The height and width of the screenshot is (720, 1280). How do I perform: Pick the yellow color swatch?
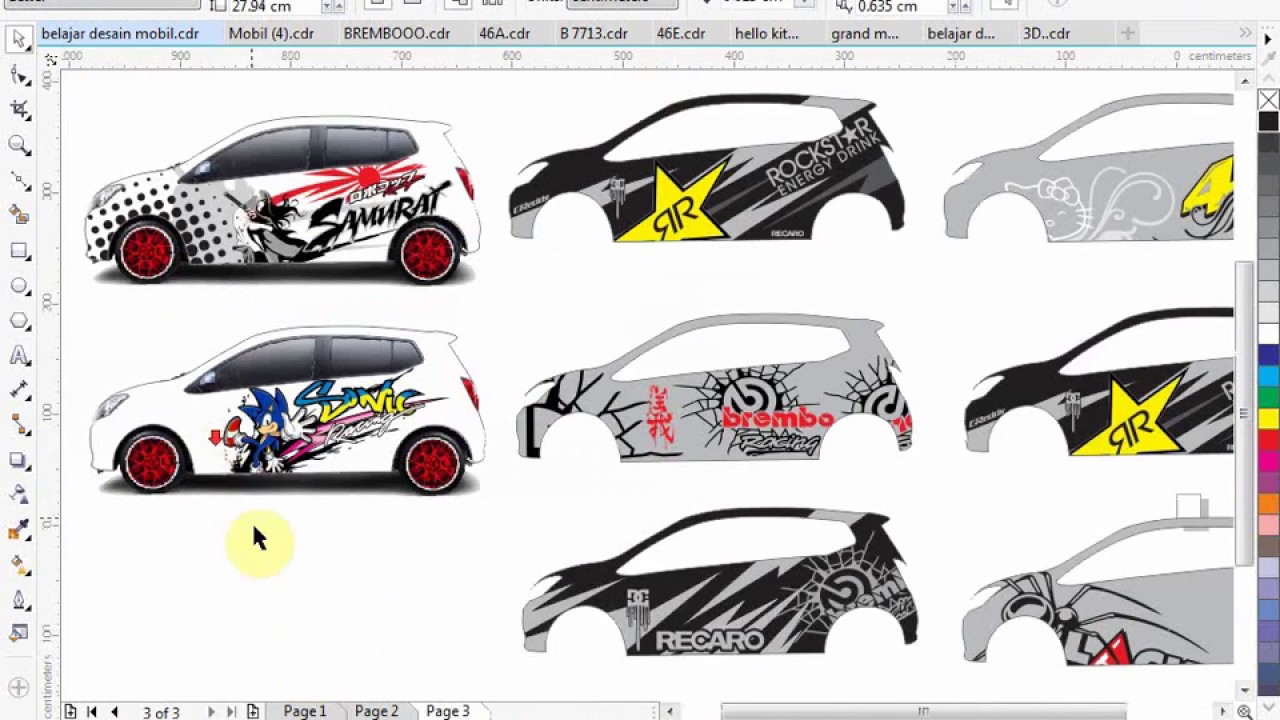[x=1268, y=418]
